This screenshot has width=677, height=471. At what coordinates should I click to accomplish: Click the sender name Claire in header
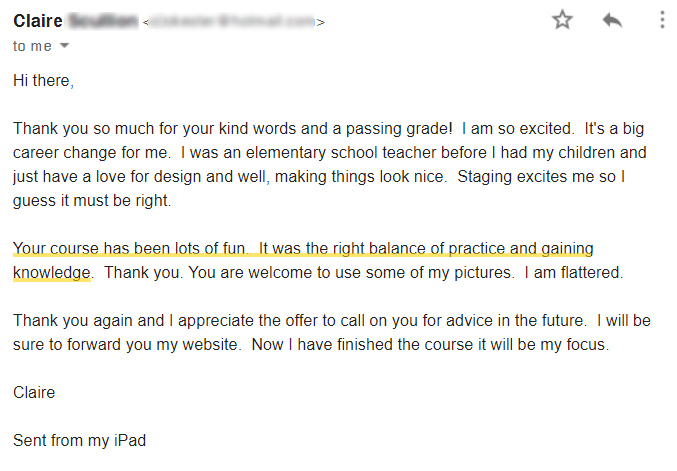(38, 21)
